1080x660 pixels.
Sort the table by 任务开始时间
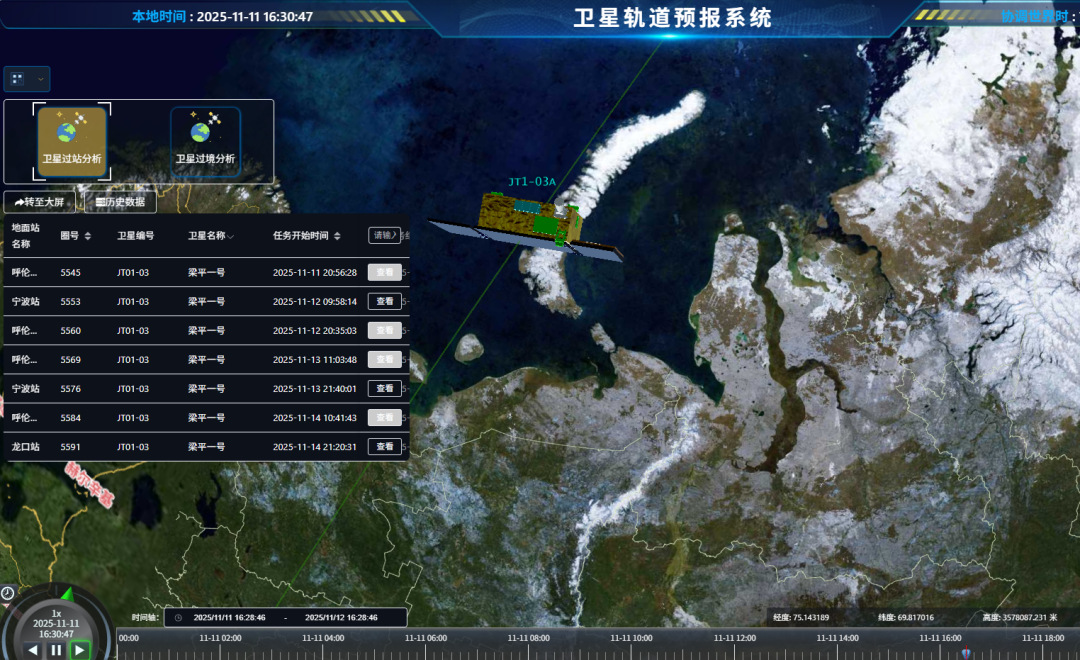click(x=337, y=236)
